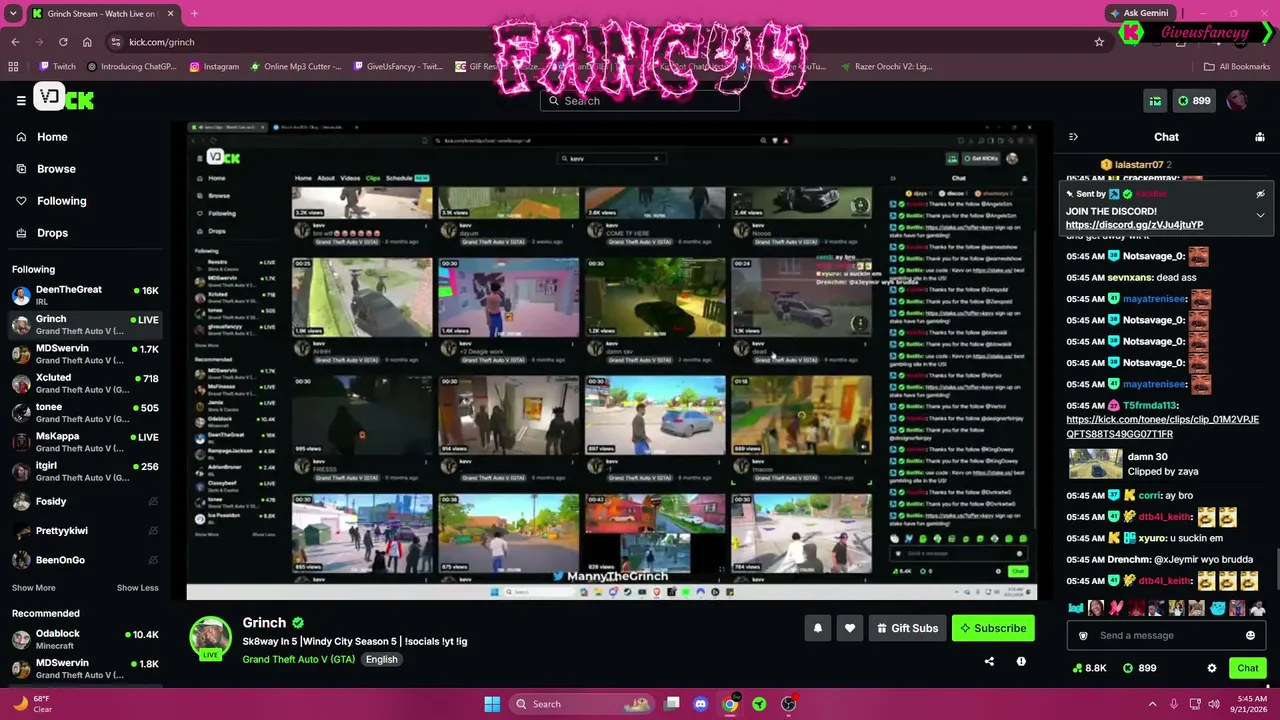Click the Ask Gemini button
The image size is (1280, 720).
1138,13
